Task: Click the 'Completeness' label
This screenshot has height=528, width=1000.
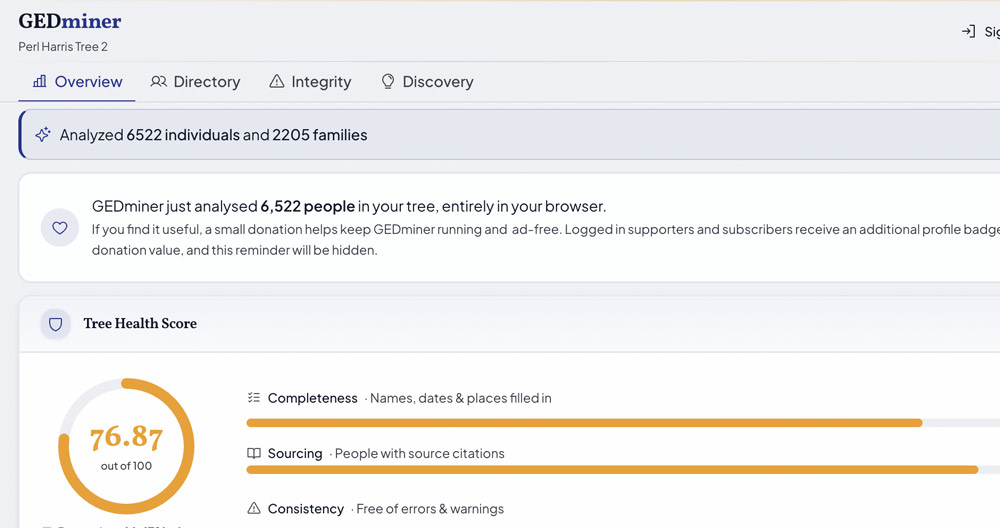Action: (312, 398)
